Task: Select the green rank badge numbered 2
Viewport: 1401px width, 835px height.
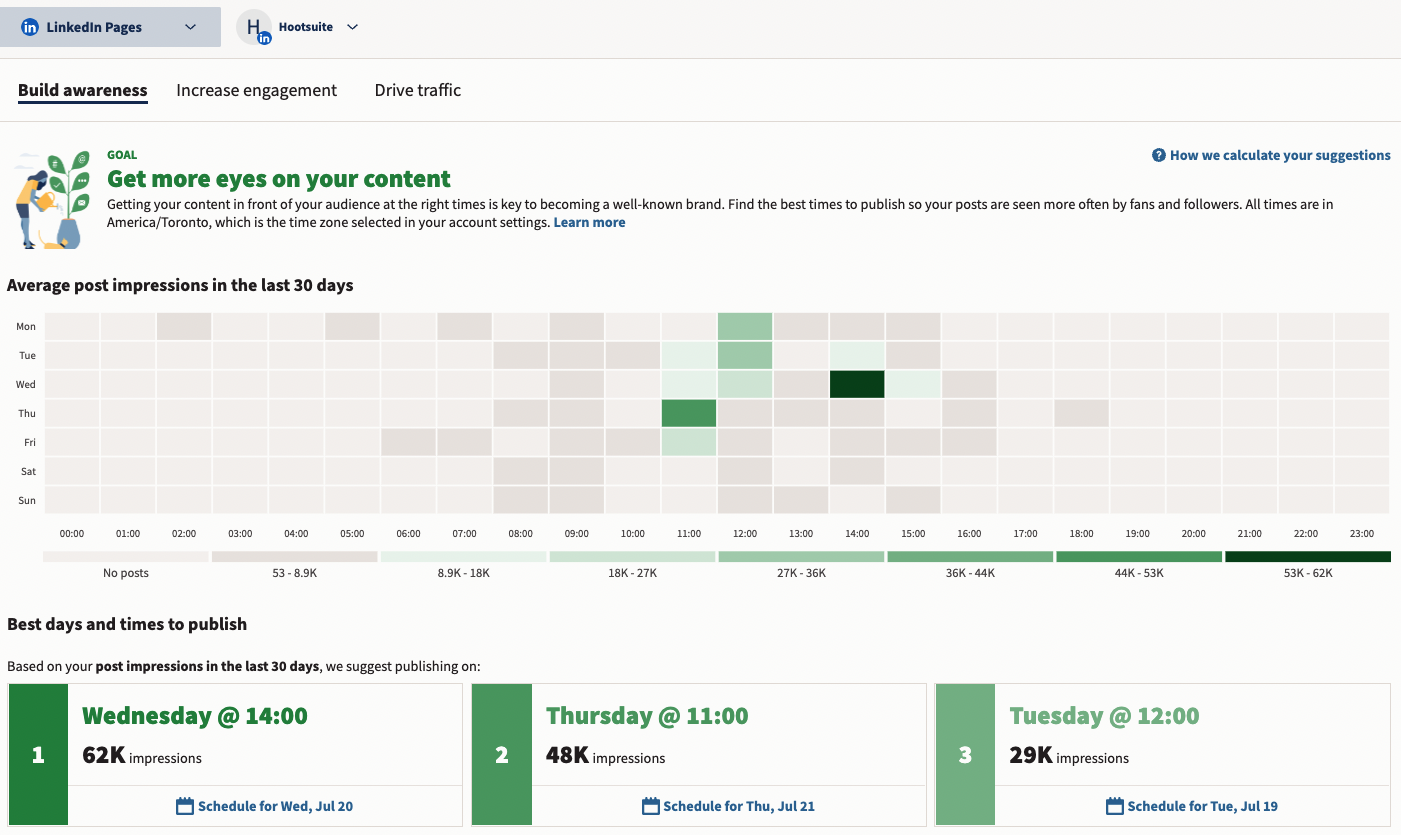Action: (x=501, y=754)
